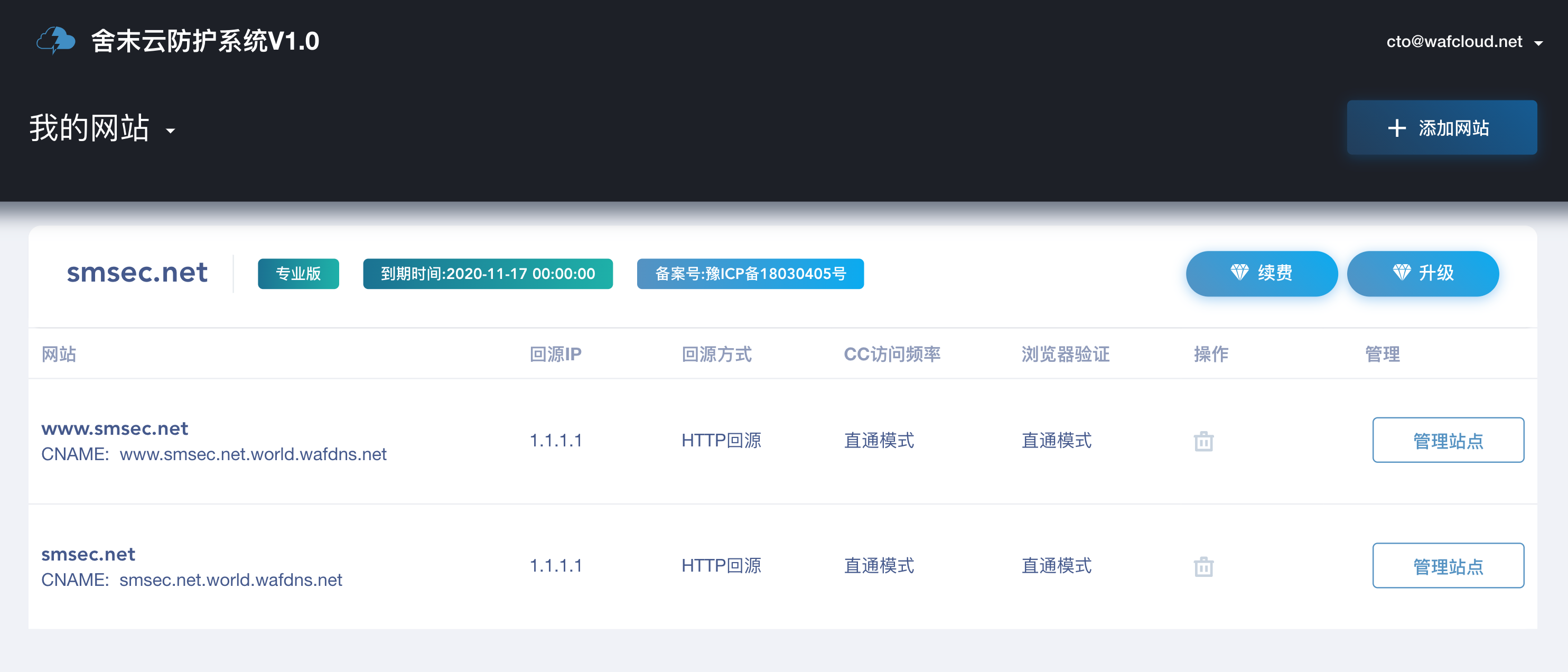Click 1.1.1.1 IP in smsec.net.world row
This screenshot has width=1568, height=672.
(x=556, y=565)
